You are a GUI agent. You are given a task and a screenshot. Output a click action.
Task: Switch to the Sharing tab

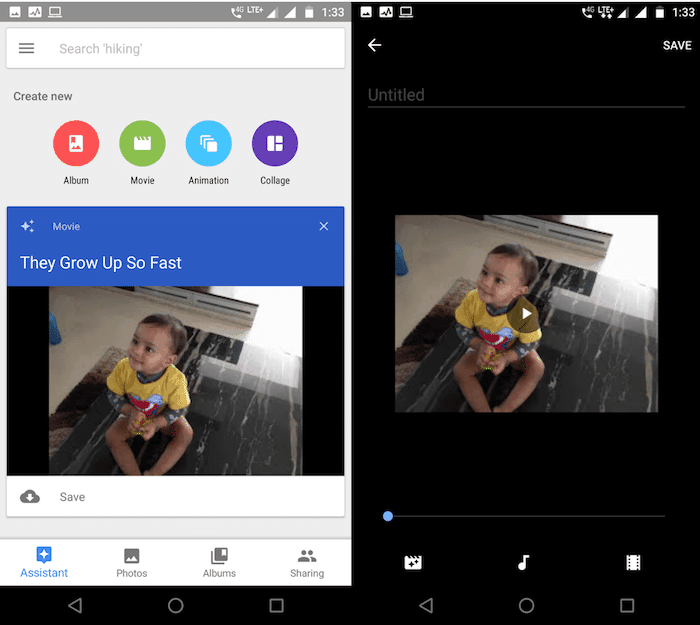(x=307, y=562)
